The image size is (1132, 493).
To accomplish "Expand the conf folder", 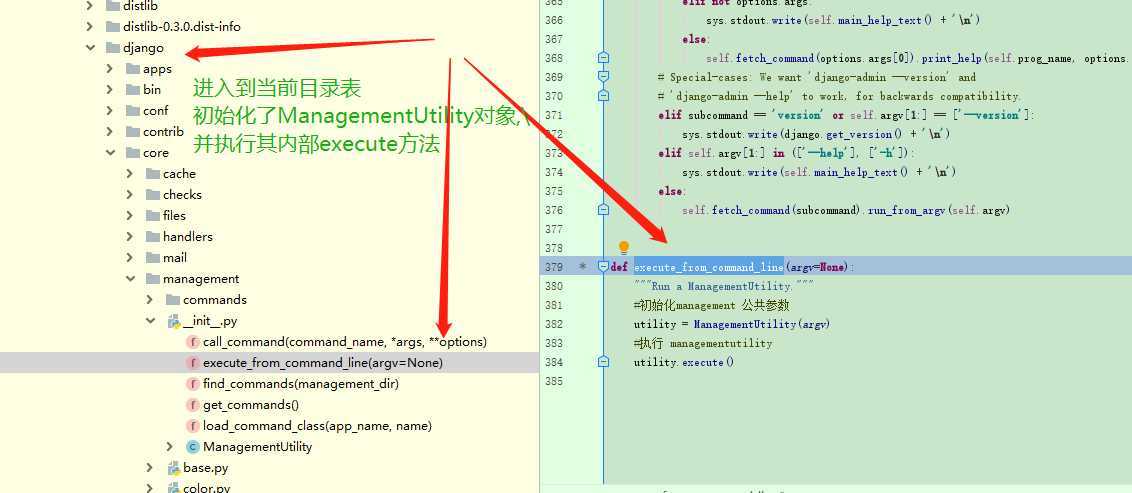I will coord(110,110).
